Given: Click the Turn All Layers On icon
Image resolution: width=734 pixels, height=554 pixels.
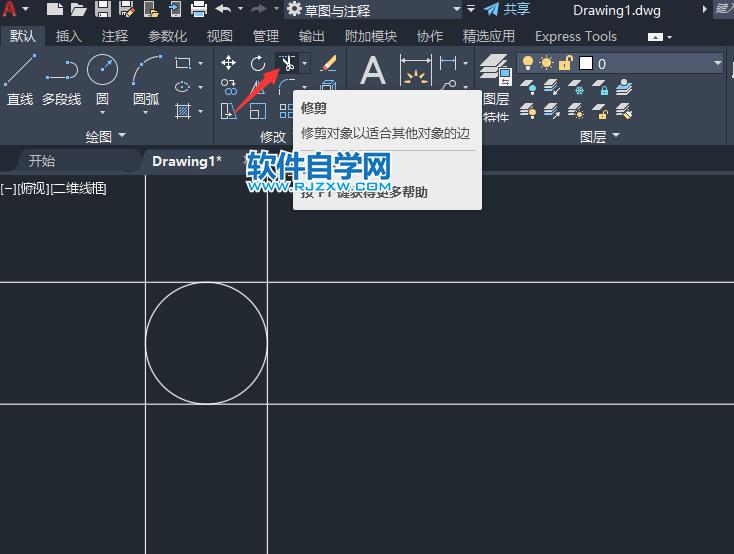Looking at the screenshot, I should pyautogui.click(x=528, y=111).
